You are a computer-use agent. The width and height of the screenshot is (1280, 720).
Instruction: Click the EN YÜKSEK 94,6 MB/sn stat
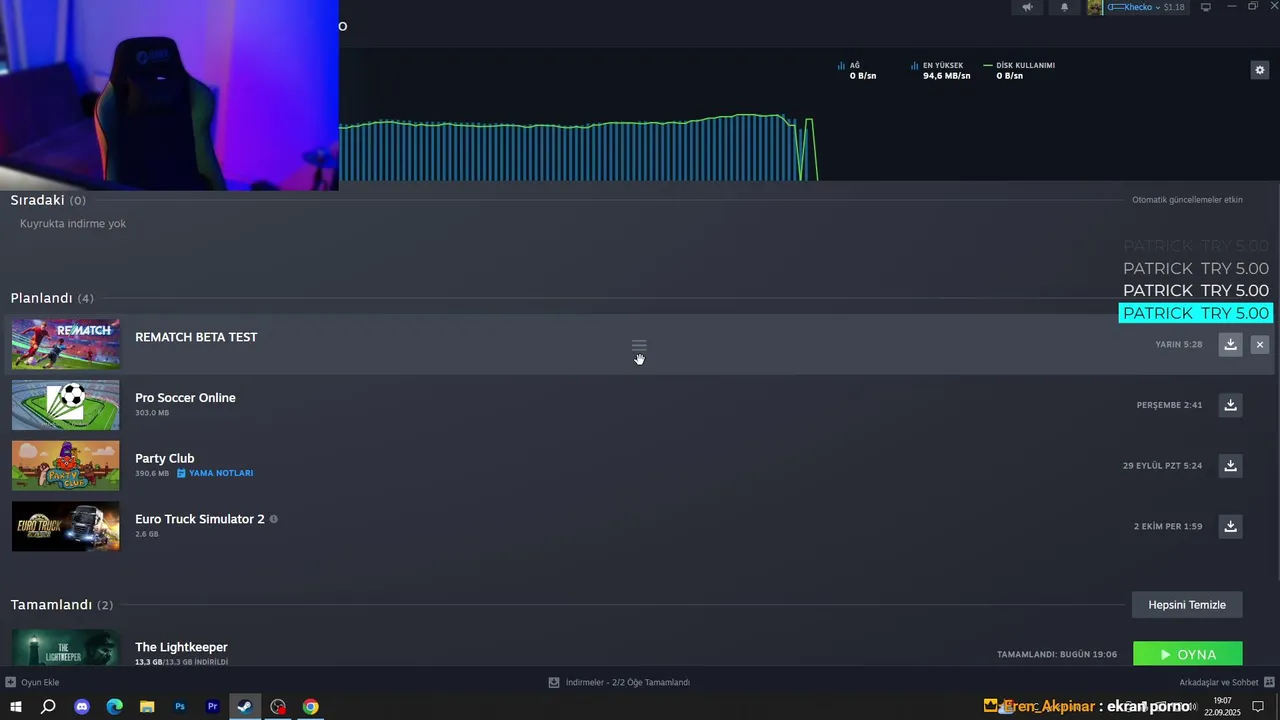940,70
